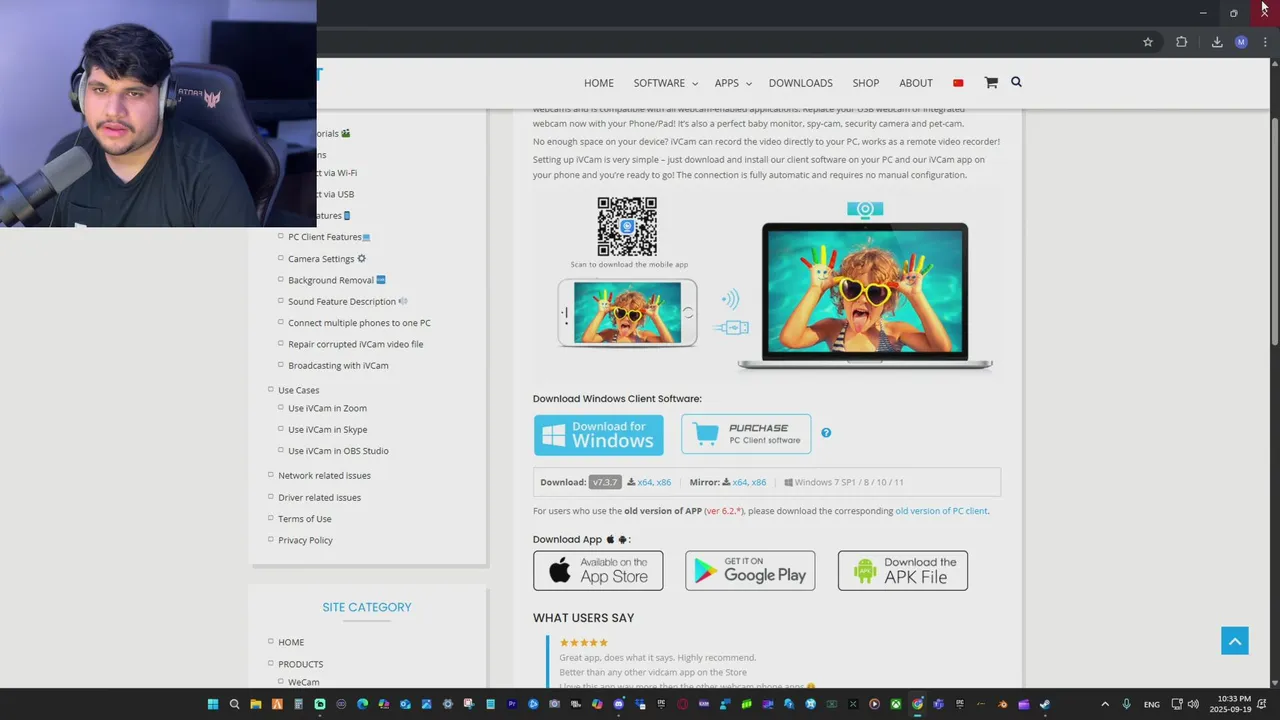Click the x86 link beside Download v7.3.7
The image size is (1280, 720).
click(664, 482)
